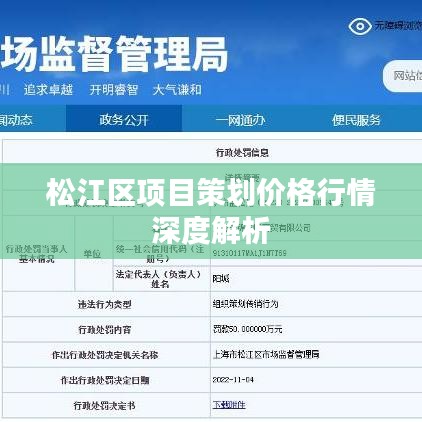Open the 便民服务 menu item
The width and height of the screenshot is (422, 422).
point(356,120)
